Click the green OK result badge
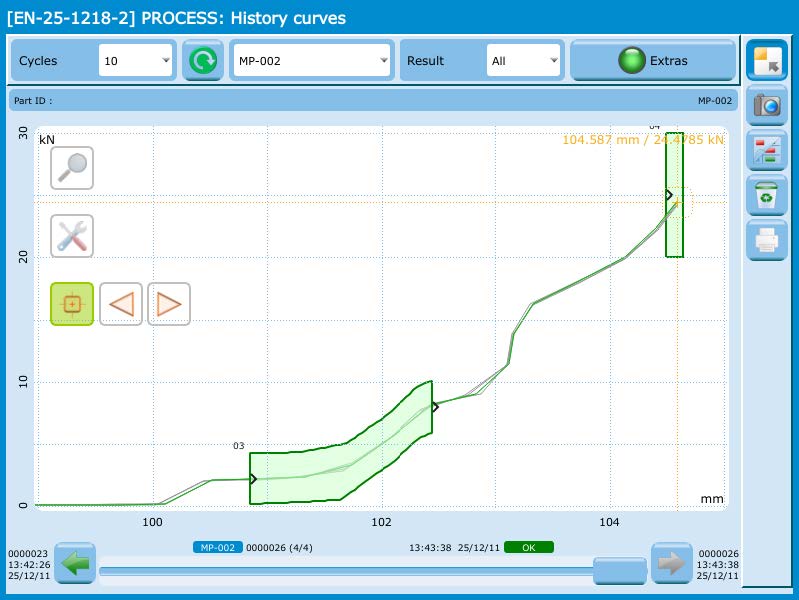This screenshot has width=799, height=600. pos(528,547)
